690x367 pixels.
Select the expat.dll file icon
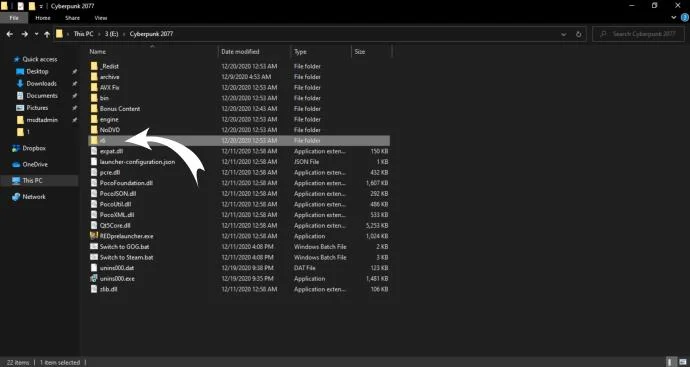coord(94,151)
